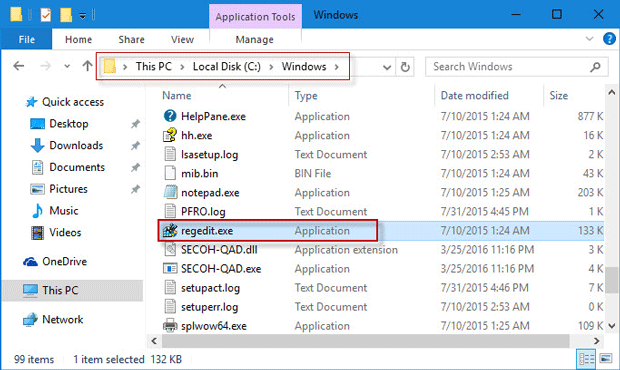Viewport: 620px width, 370px height.
Task: Click the search magnifier icon
Action: tap(595, 67)
